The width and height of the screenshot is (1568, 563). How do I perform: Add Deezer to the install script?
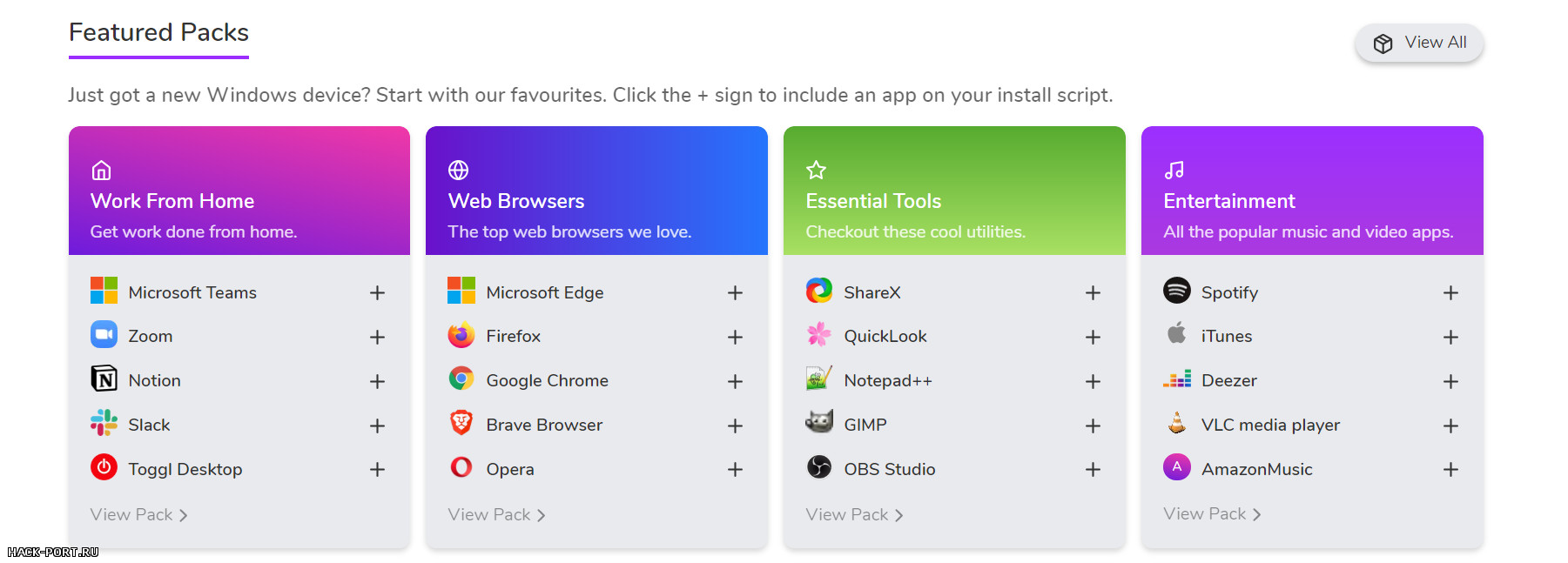coord(1450,381)
